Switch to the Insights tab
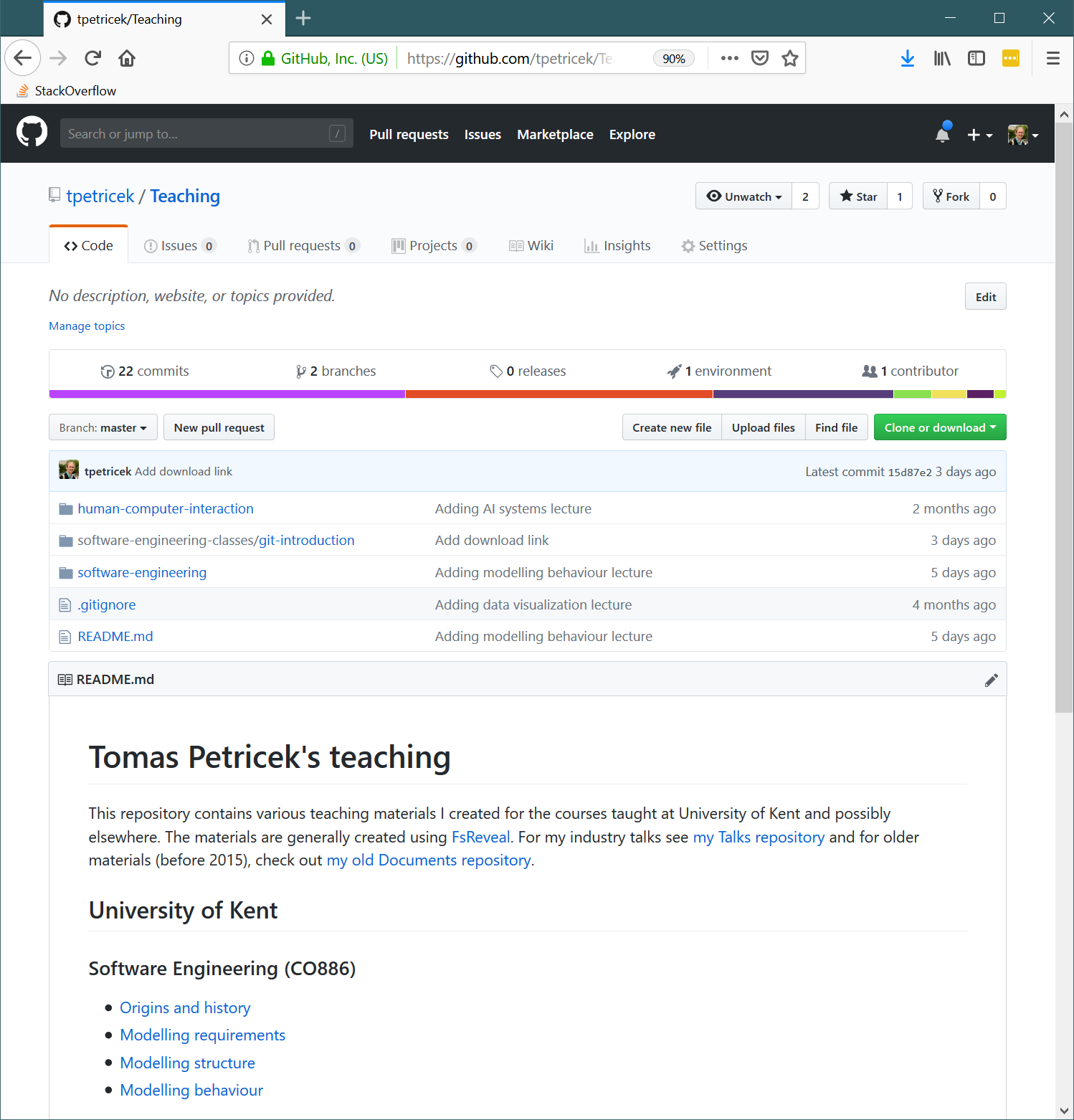 tap(617, 246)
